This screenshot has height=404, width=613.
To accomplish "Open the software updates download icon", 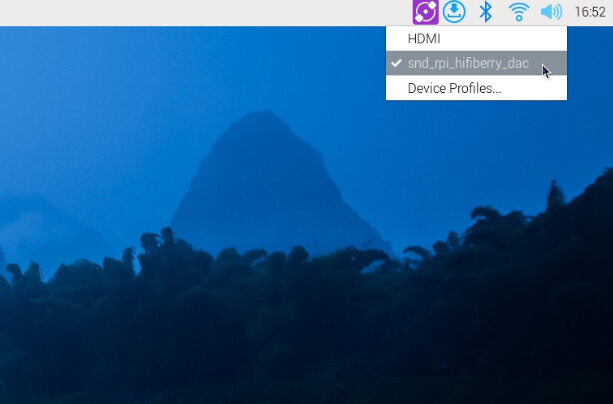I will 455,12.
